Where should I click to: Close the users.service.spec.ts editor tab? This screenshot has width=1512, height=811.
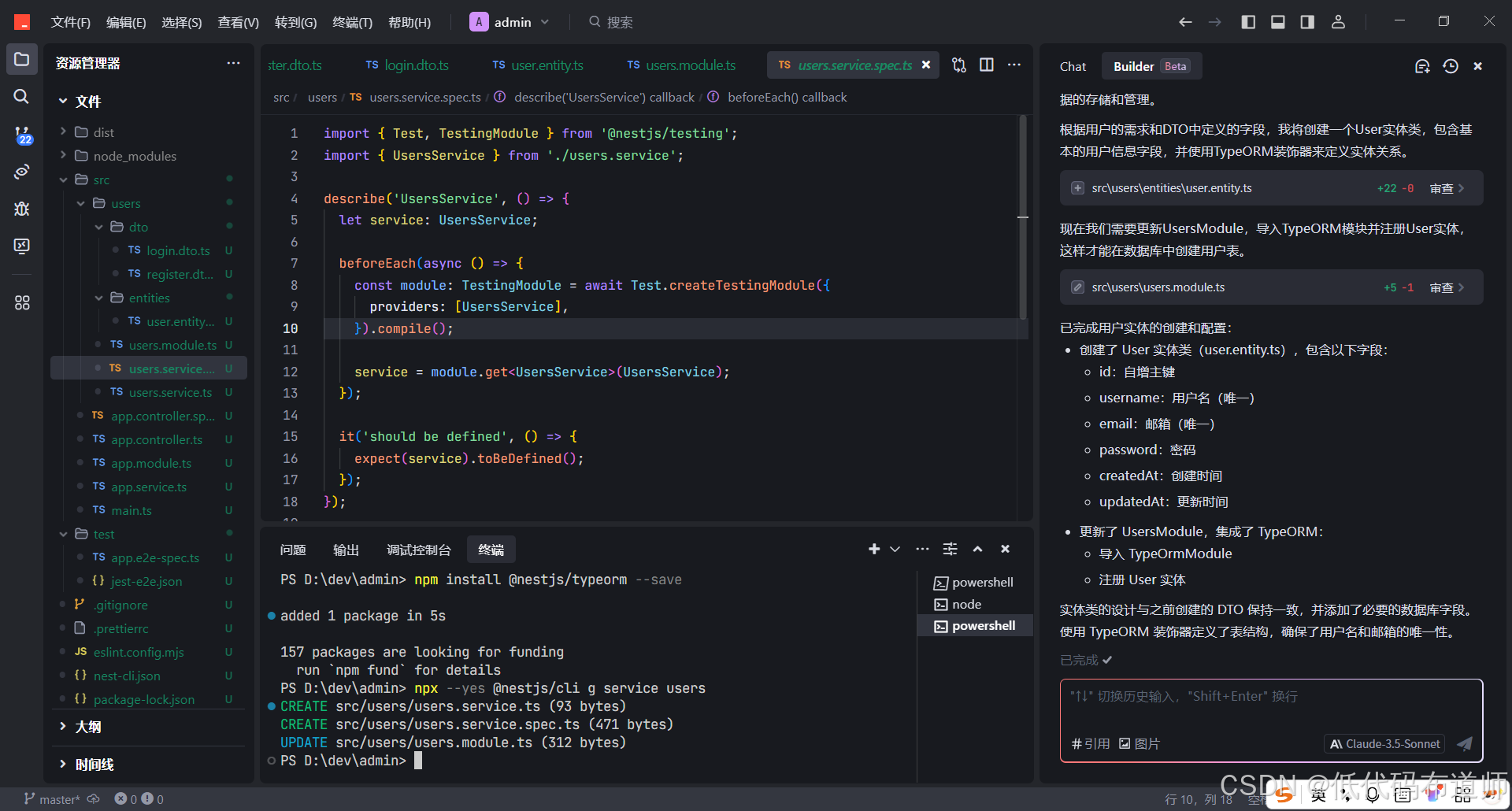[x=926, y=65]
